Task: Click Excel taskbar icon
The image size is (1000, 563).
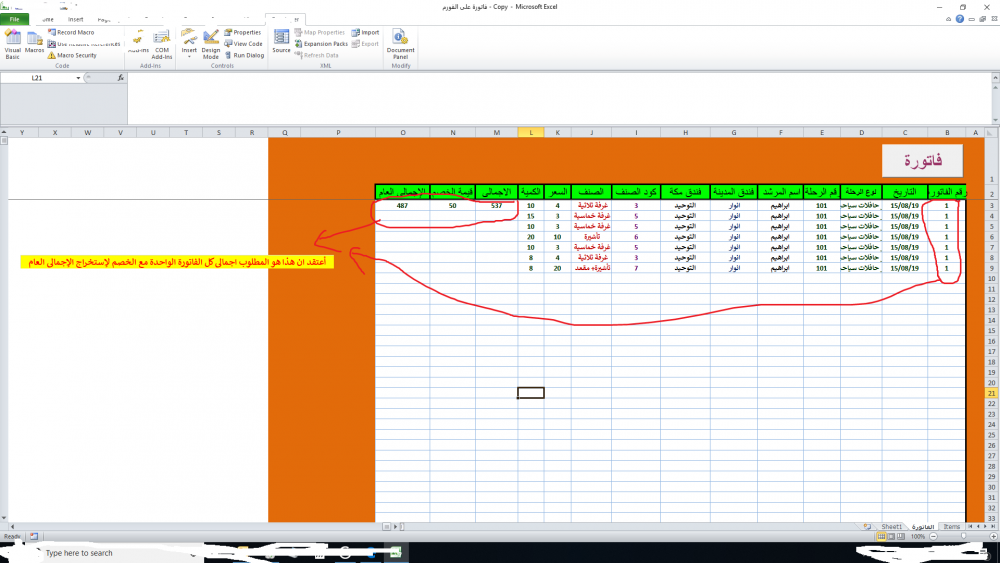Action: coord(396,553)
